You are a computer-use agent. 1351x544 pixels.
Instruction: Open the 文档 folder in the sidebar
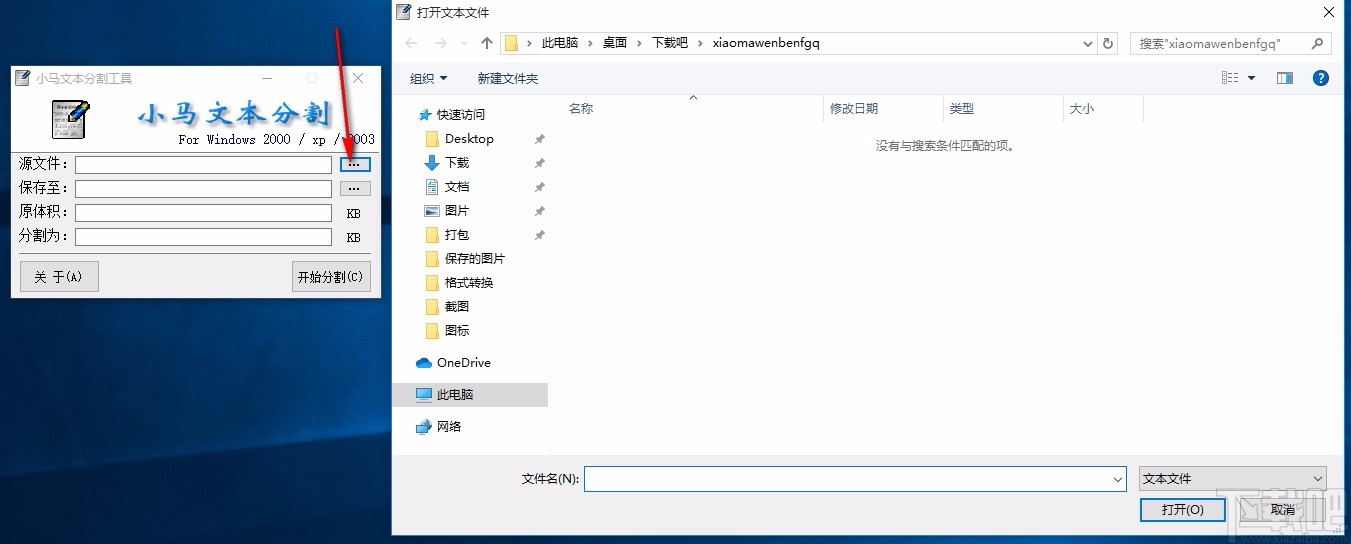[457, 186]
